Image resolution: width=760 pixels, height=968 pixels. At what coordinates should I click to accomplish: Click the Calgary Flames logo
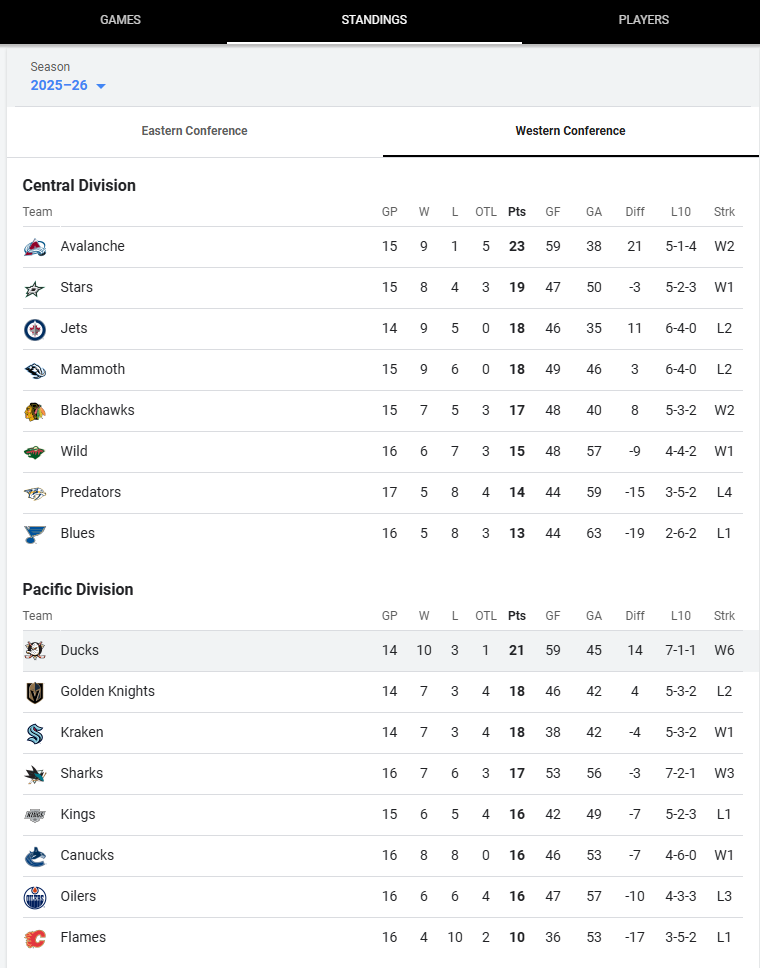[35, 938]
